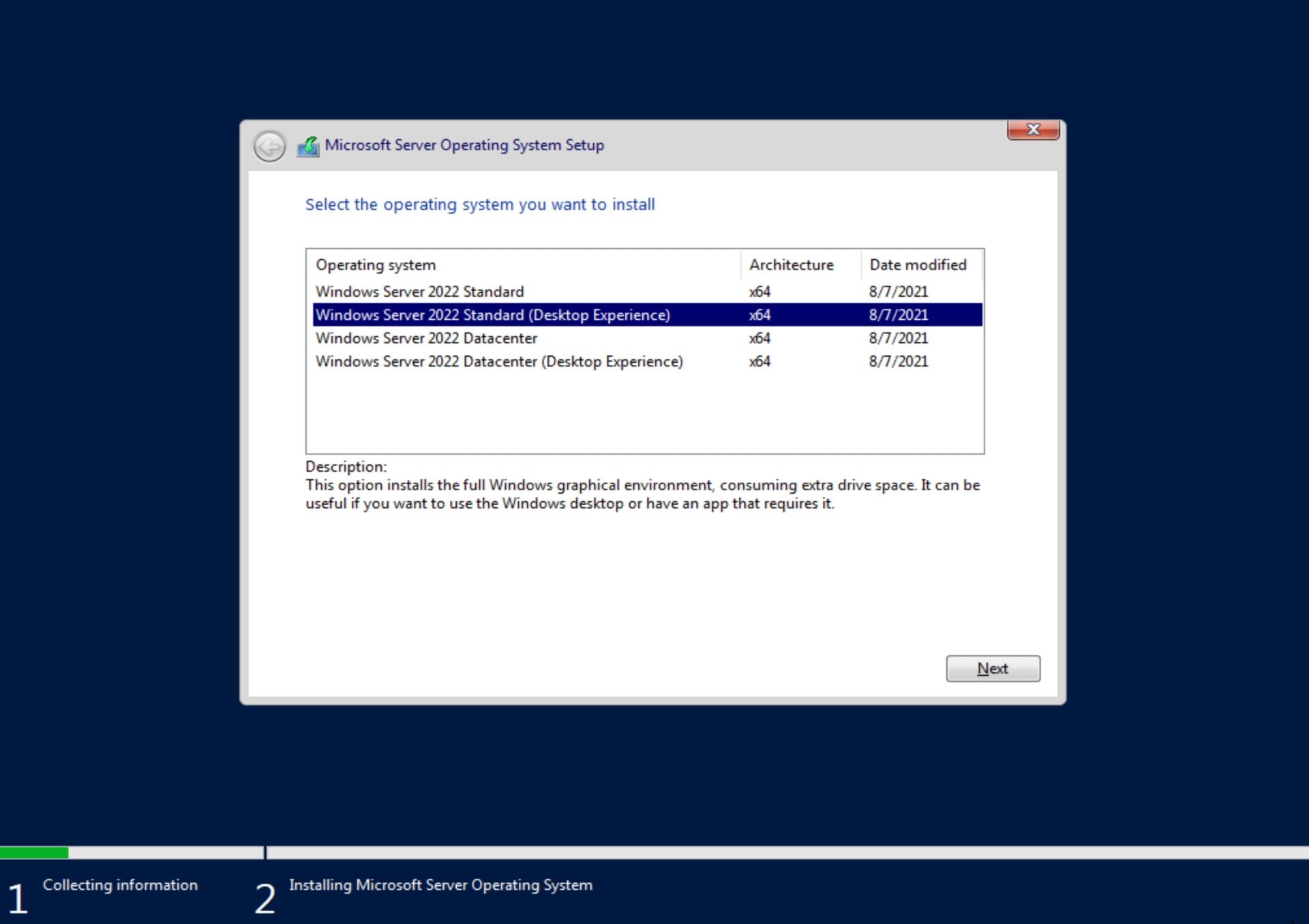1309x924 pixels.
Task: Click the Collecting information phase label
Action: (120, 884)
